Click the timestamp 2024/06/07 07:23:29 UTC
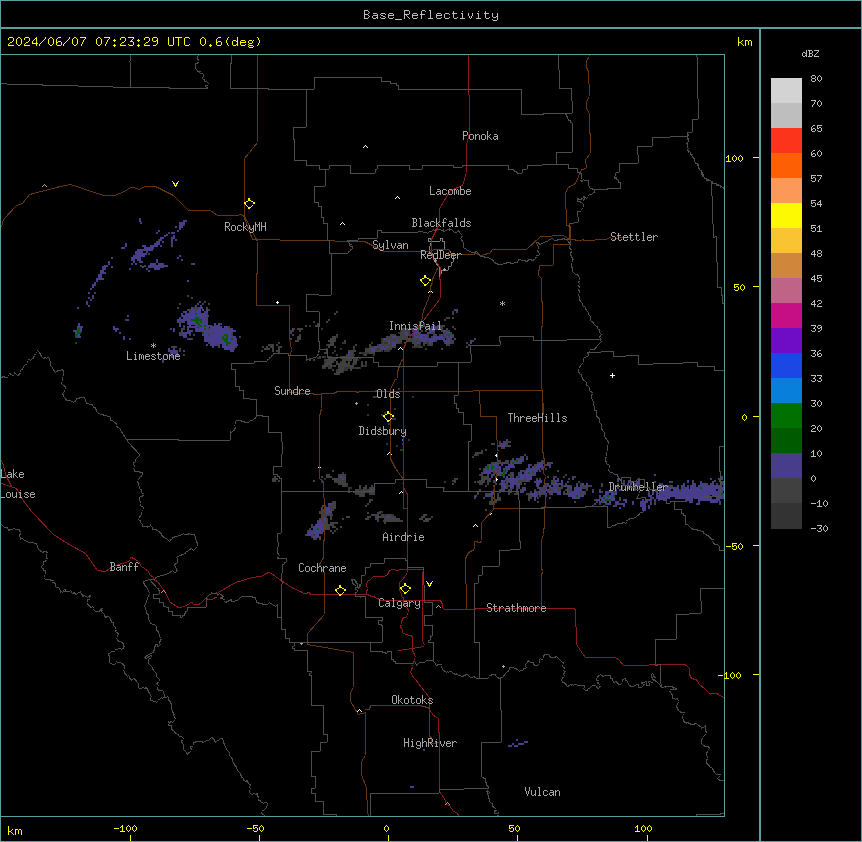The height and width of the screenshot is (842, 862). coord(99,42)
